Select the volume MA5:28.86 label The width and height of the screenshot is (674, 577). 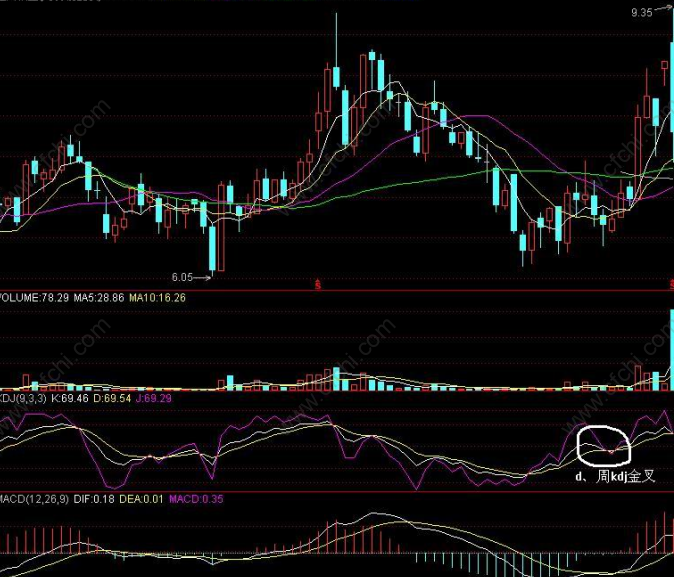(x=99, y=298)
